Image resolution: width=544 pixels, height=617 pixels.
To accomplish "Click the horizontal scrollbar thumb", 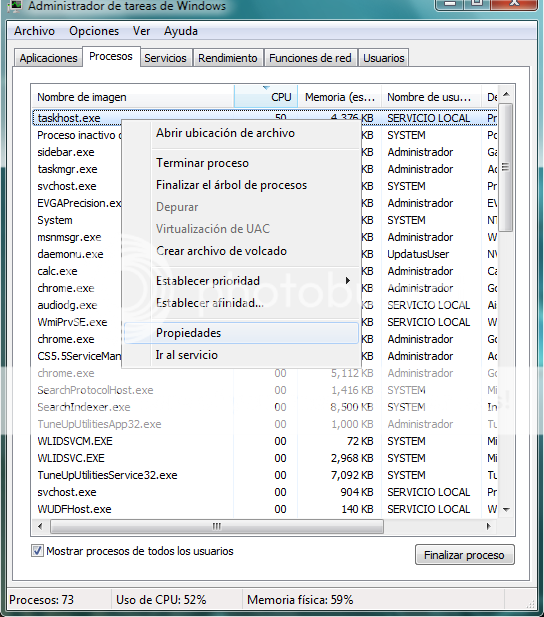I will (217, 526).
